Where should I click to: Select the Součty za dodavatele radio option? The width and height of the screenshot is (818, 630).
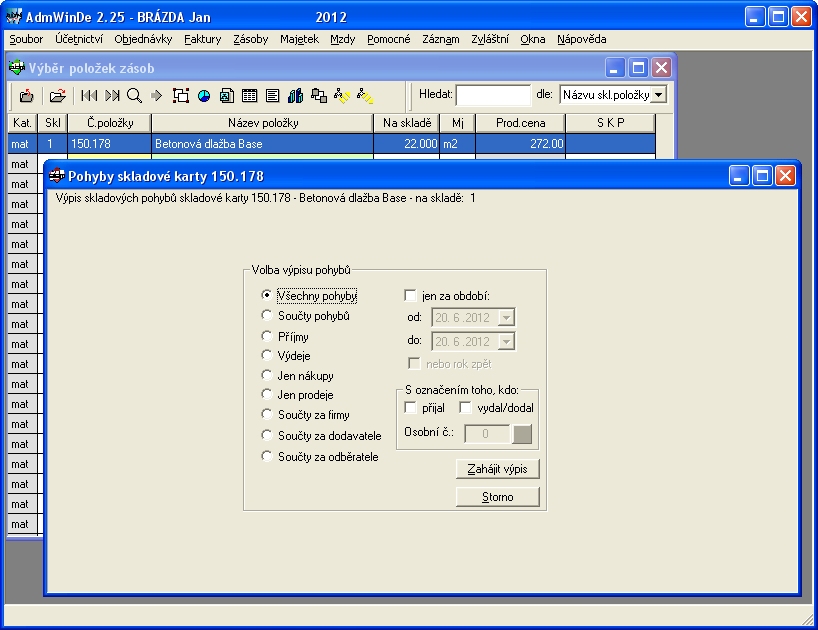click(x=267, y=435)
